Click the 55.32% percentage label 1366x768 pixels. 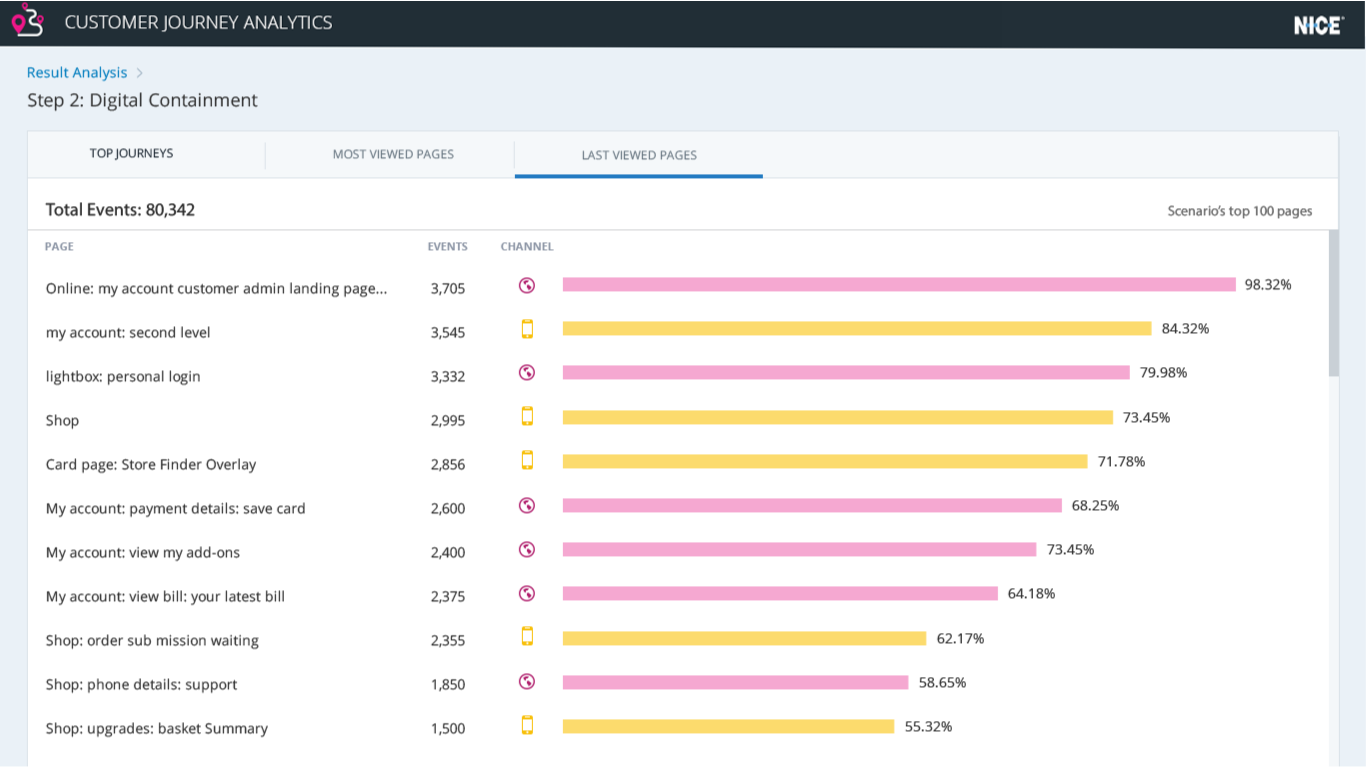pos(928,726)
